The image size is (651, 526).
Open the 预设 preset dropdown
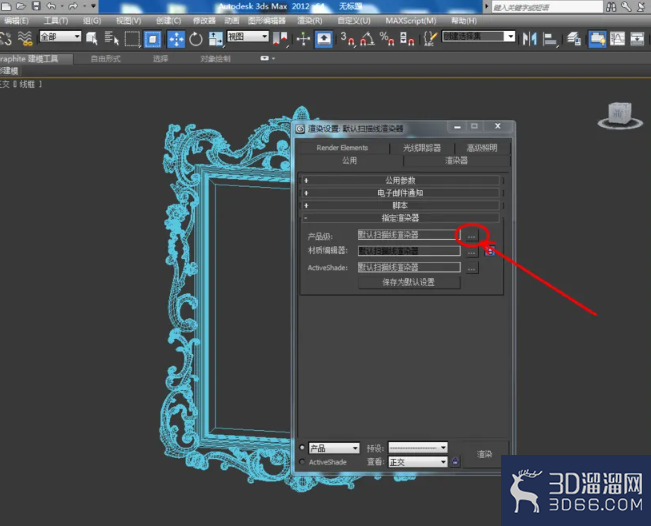pos(418,448)
